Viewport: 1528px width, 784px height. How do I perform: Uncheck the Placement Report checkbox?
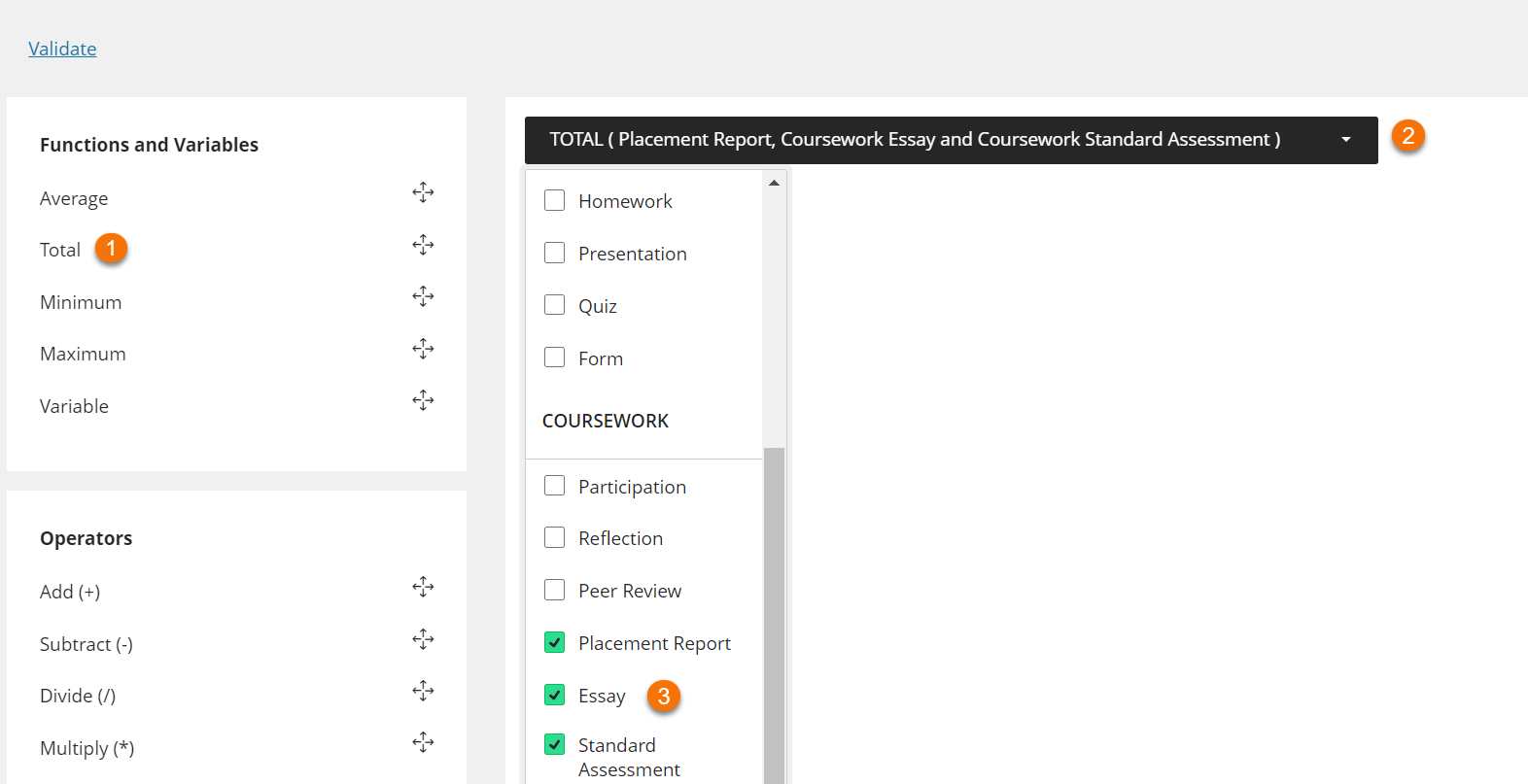point(555,643)
